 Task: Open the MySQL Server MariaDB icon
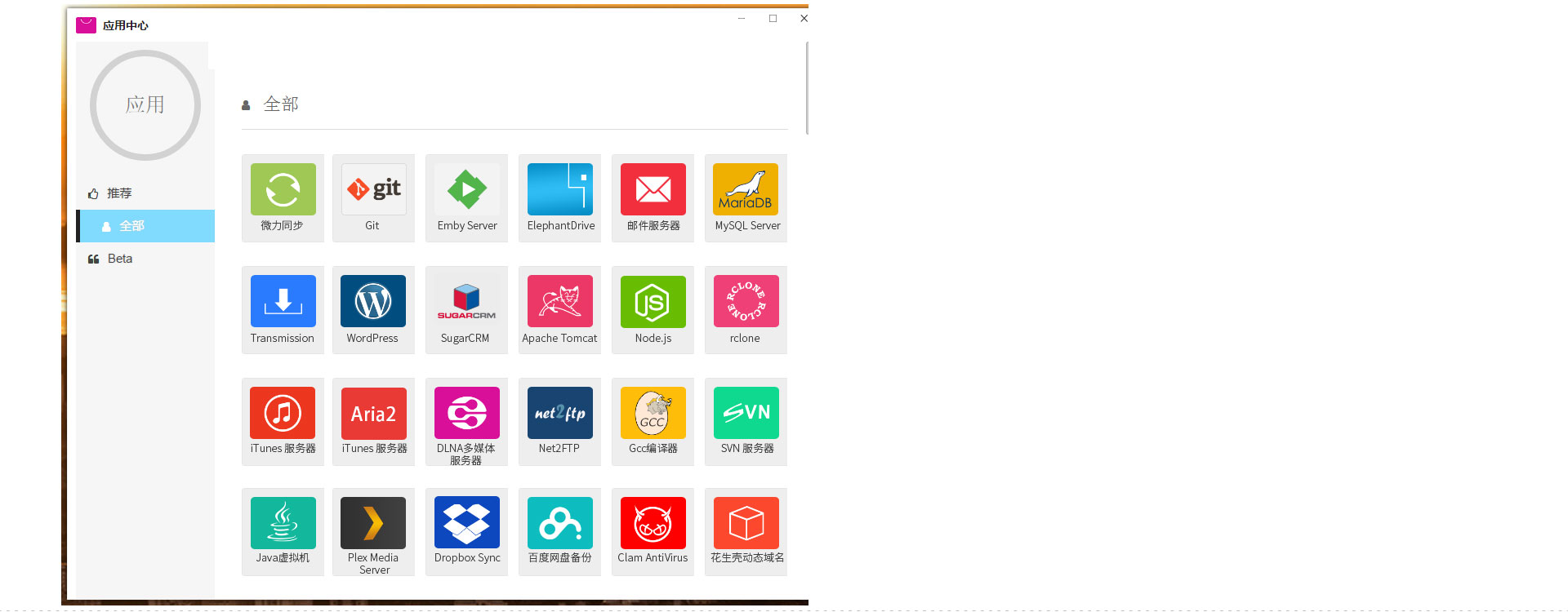click(x=746, y=189)
